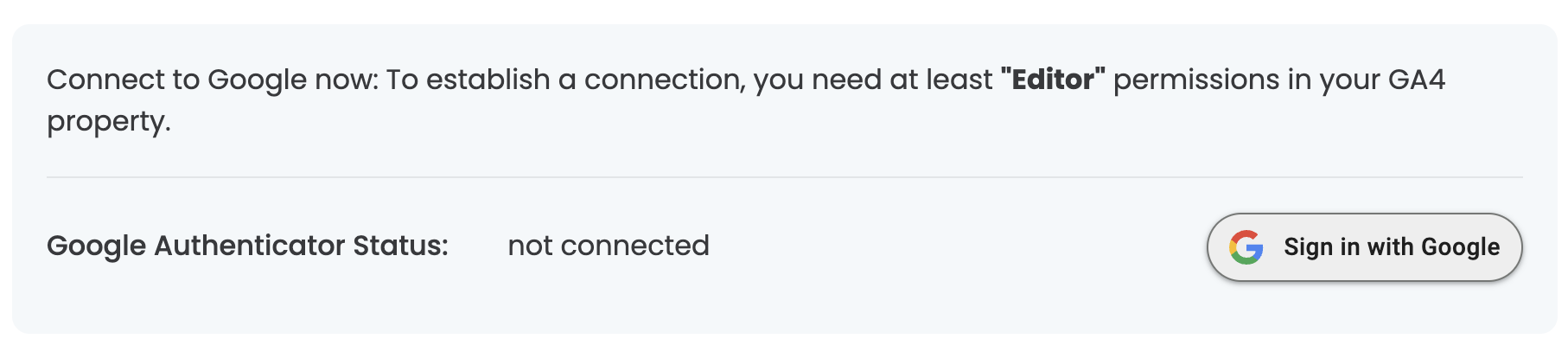Click the "Connect to Google now" text

click(213, 80)
